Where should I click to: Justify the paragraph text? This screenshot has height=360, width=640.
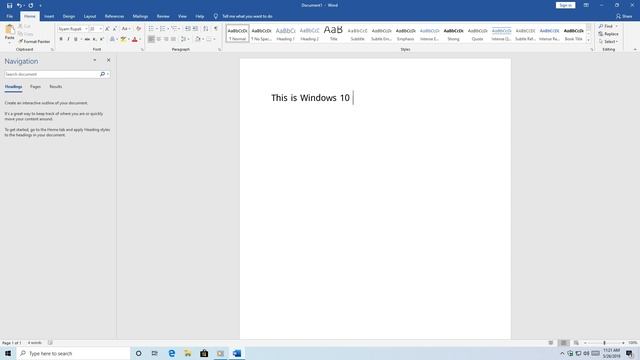173,39
